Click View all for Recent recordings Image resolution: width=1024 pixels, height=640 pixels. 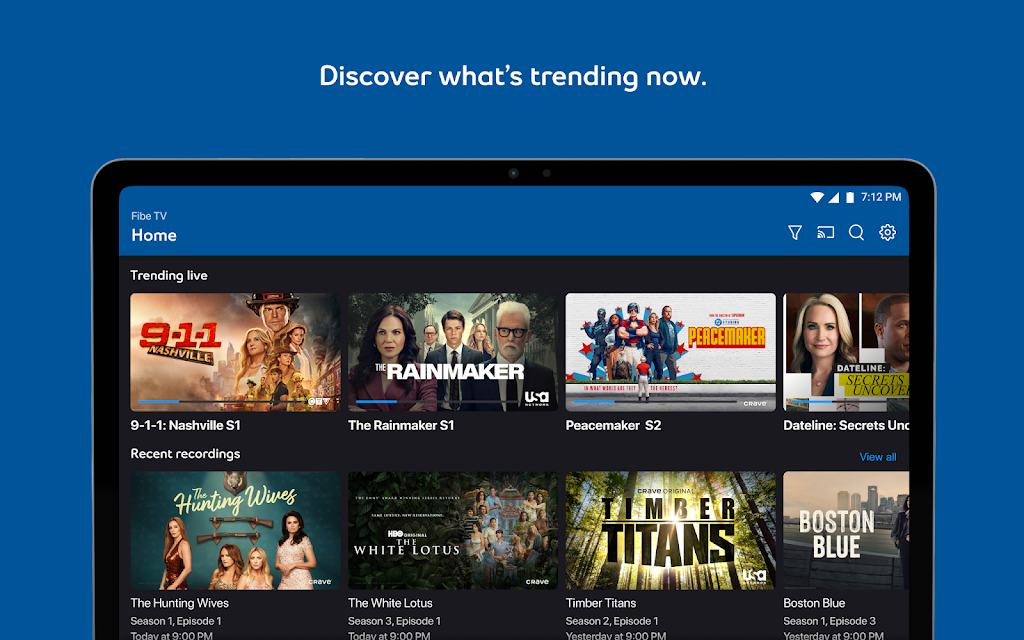coord(877,457)
